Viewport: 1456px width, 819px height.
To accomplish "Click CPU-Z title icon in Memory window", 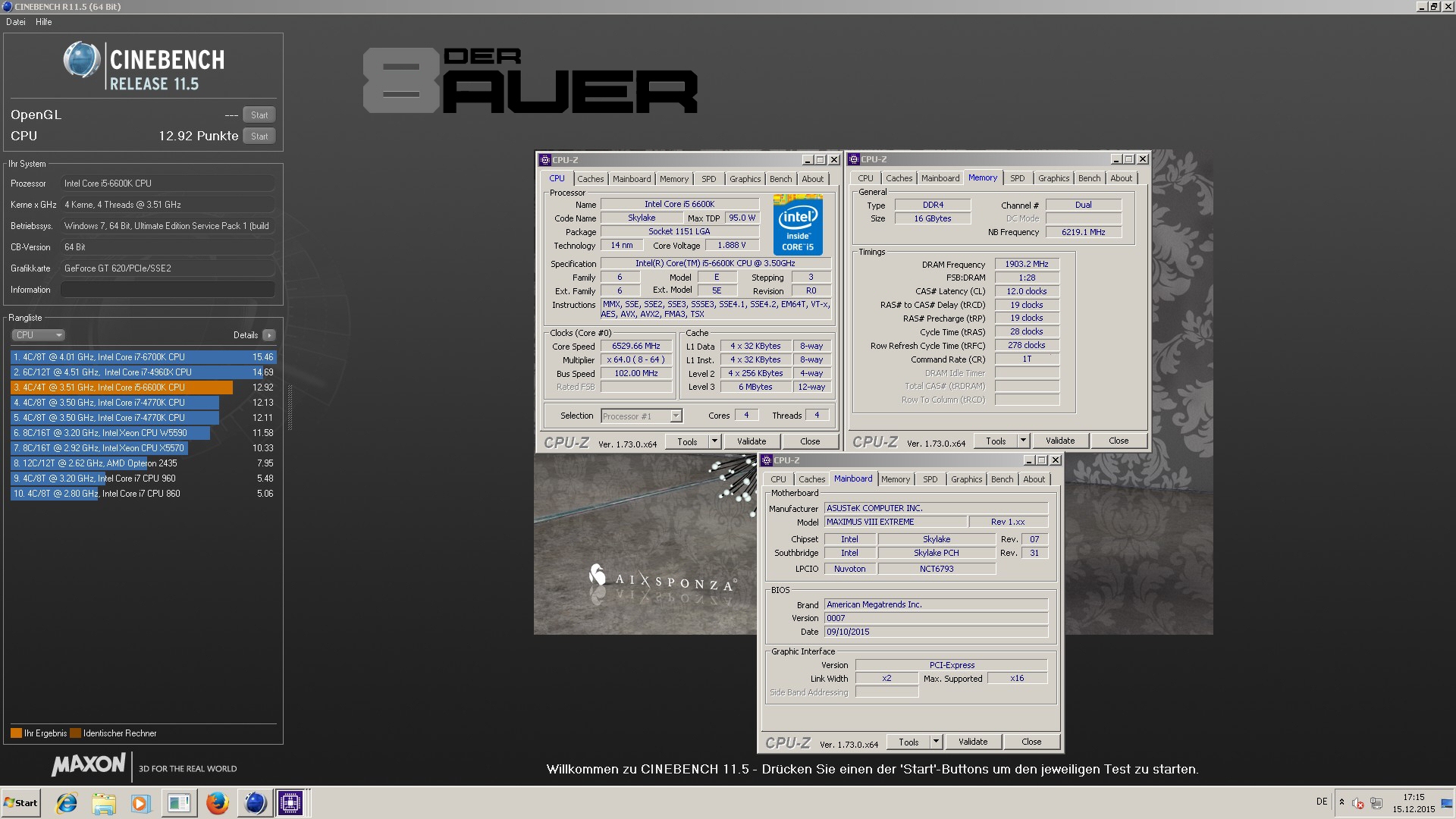I will coord(854,159).
